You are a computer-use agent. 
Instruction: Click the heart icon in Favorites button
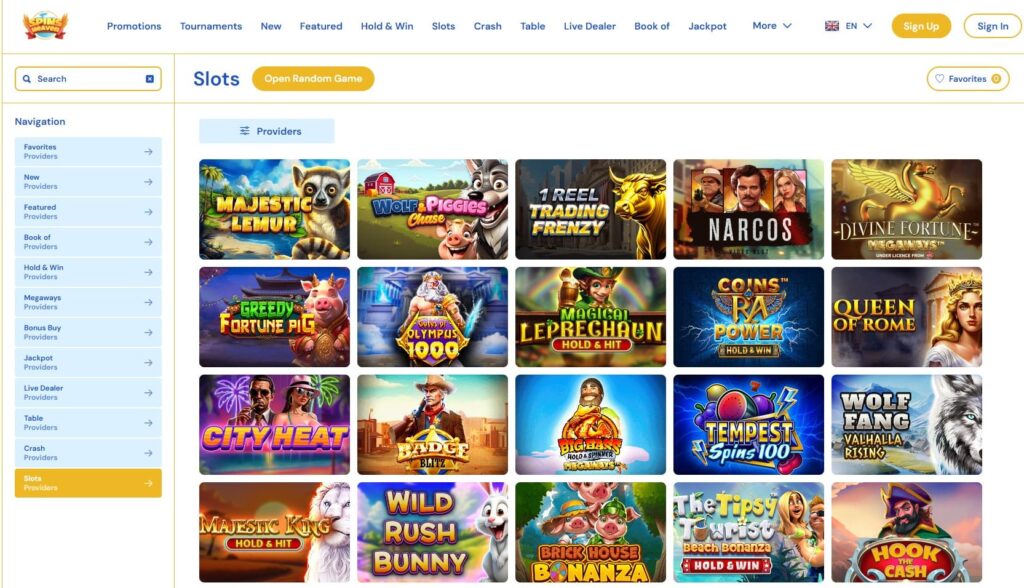tap(939, 78)
